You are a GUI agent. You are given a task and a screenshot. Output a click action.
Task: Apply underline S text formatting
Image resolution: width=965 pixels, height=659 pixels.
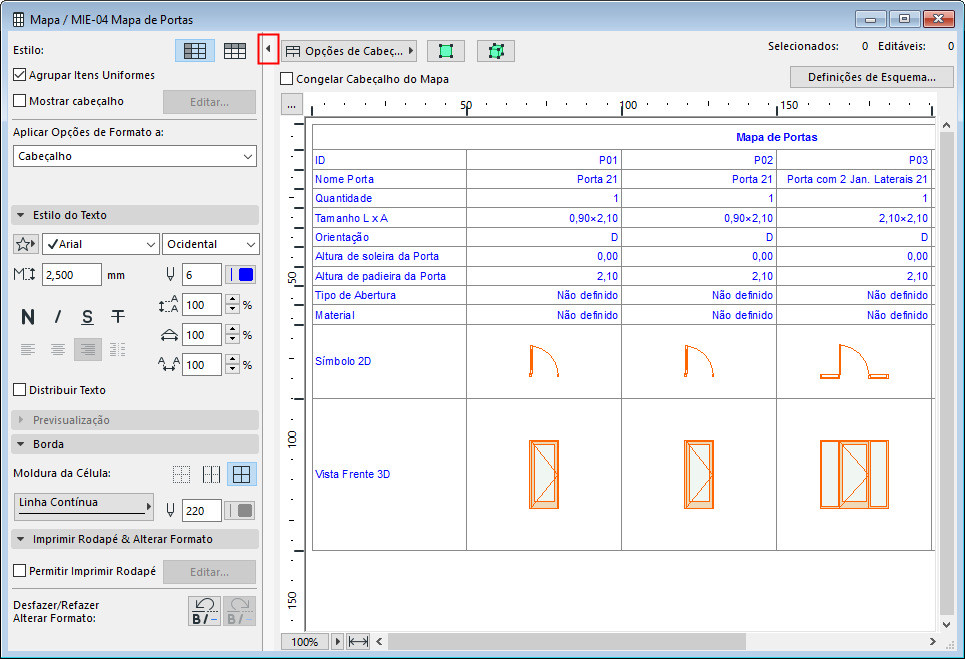pyautogui.click(x=88, y=317)
